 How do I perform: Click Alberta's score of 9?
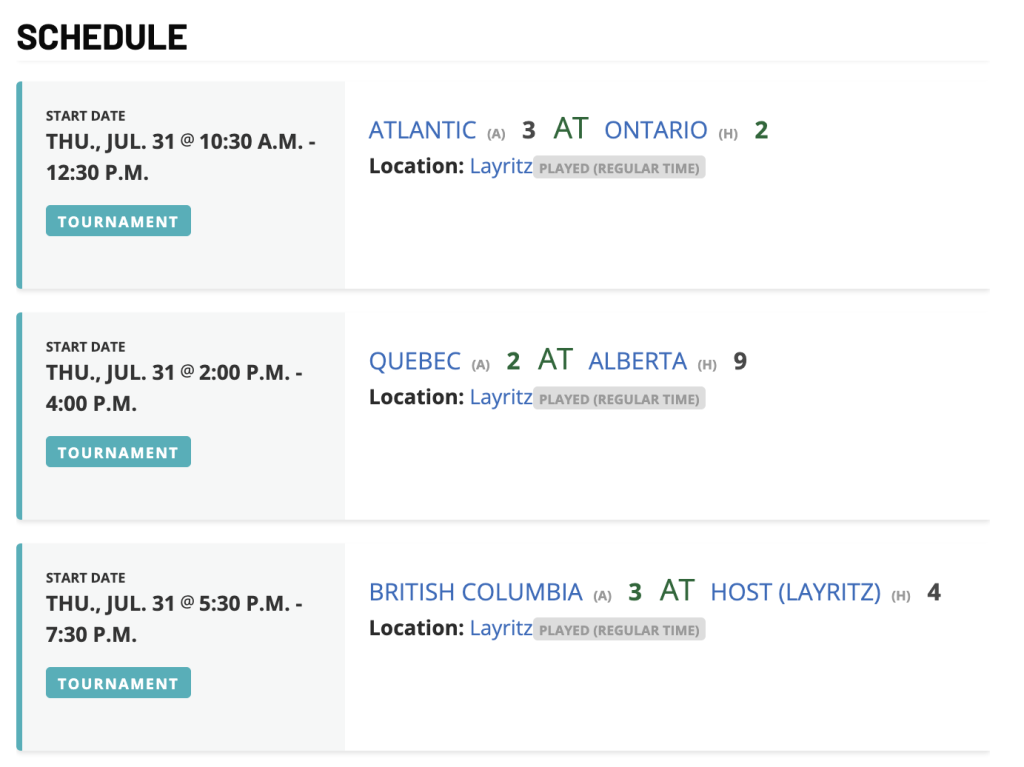click(740, 361)
